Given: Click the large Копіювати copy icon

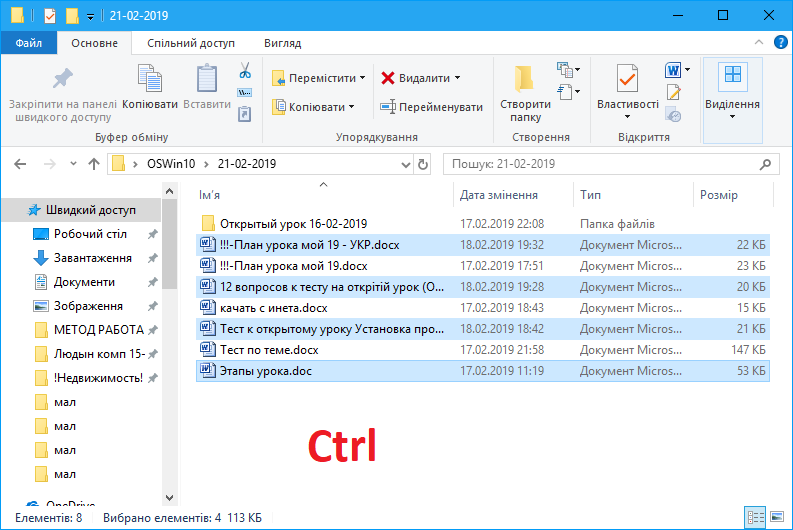Looking at the screenshot, I should 150,78.
